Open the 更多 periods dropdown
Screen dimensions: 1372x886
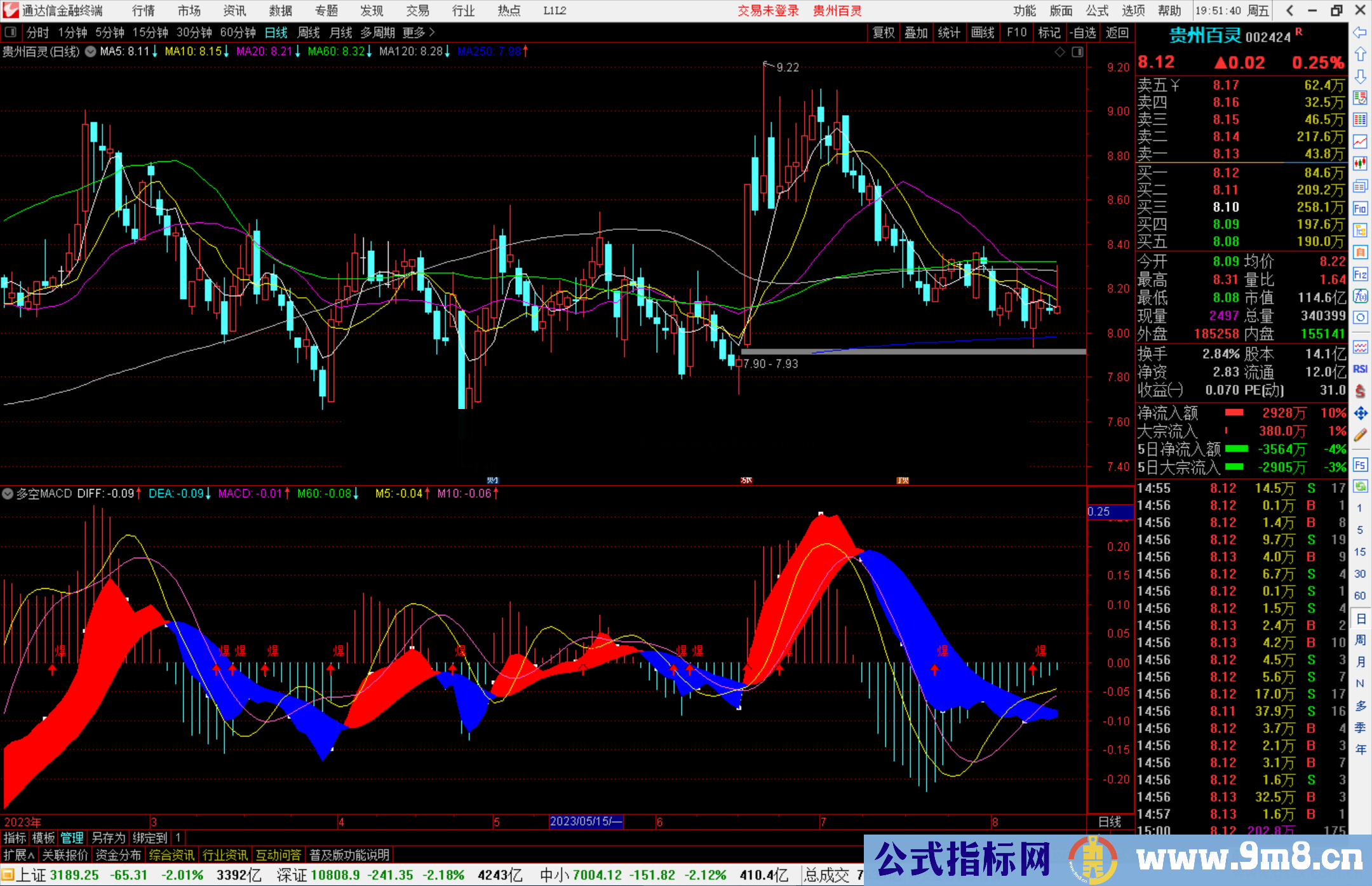[x=415, y=32]
